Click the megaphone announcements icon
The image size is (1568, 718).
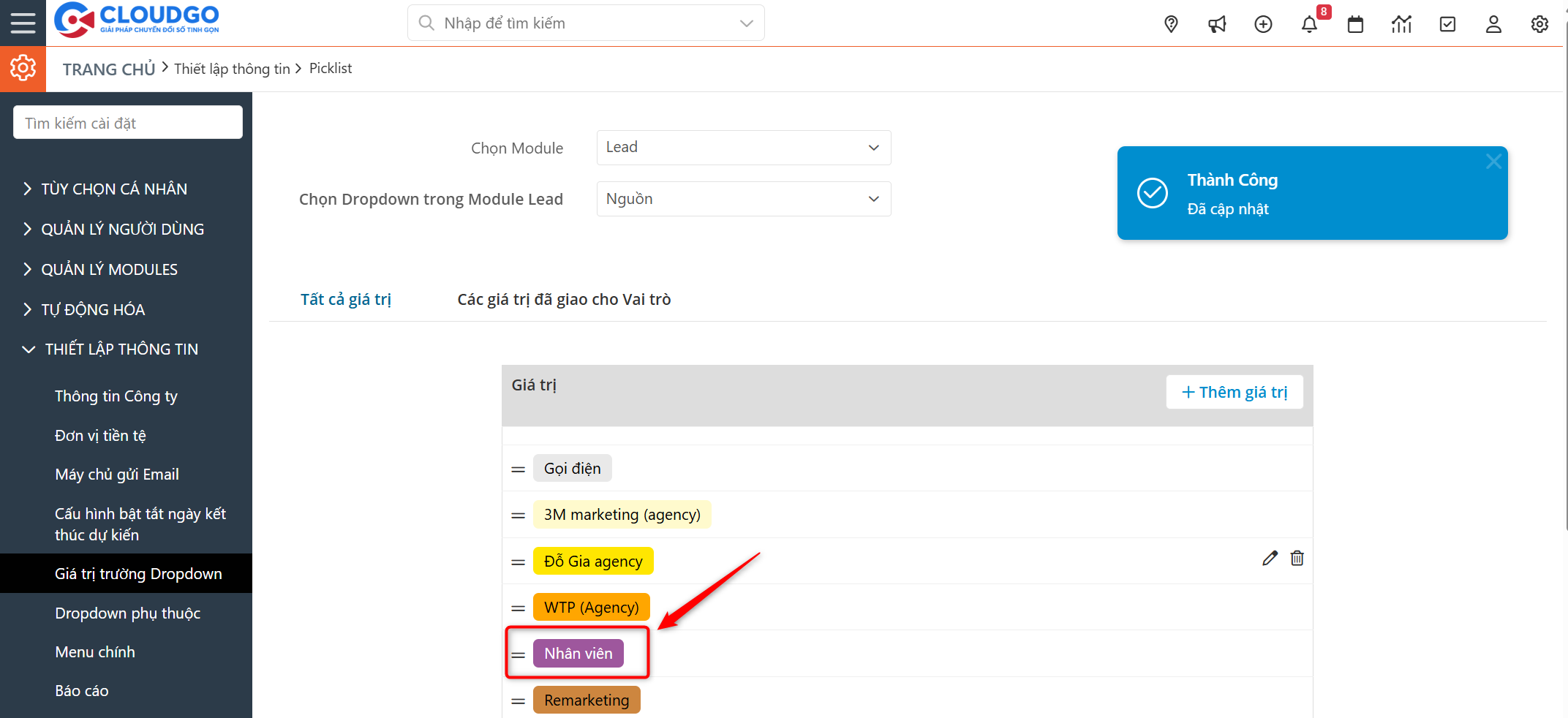tap(1217, 23)
